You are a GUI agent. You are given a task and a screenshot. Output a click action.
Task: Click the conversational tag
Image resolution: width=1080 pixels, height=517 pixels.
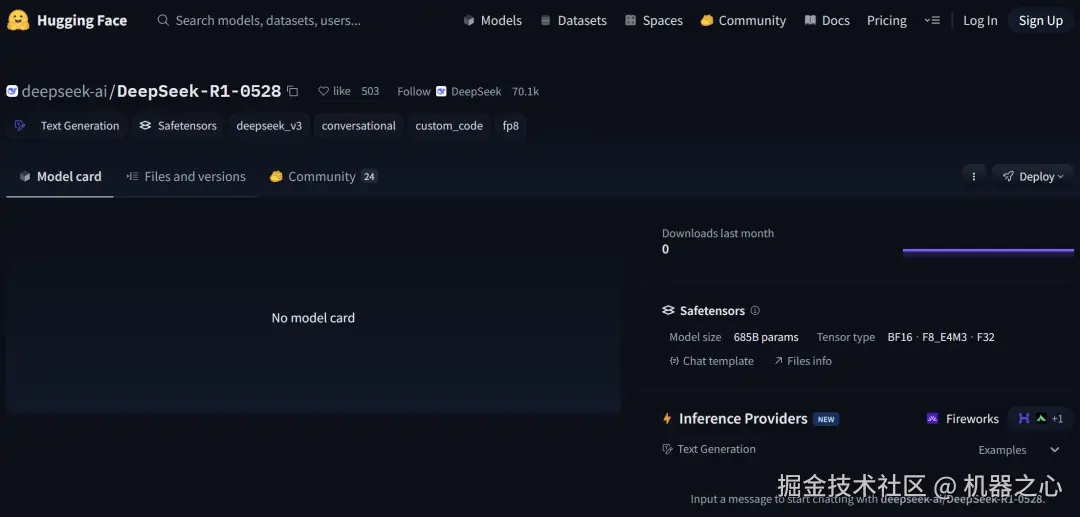(x=358, y=126)
